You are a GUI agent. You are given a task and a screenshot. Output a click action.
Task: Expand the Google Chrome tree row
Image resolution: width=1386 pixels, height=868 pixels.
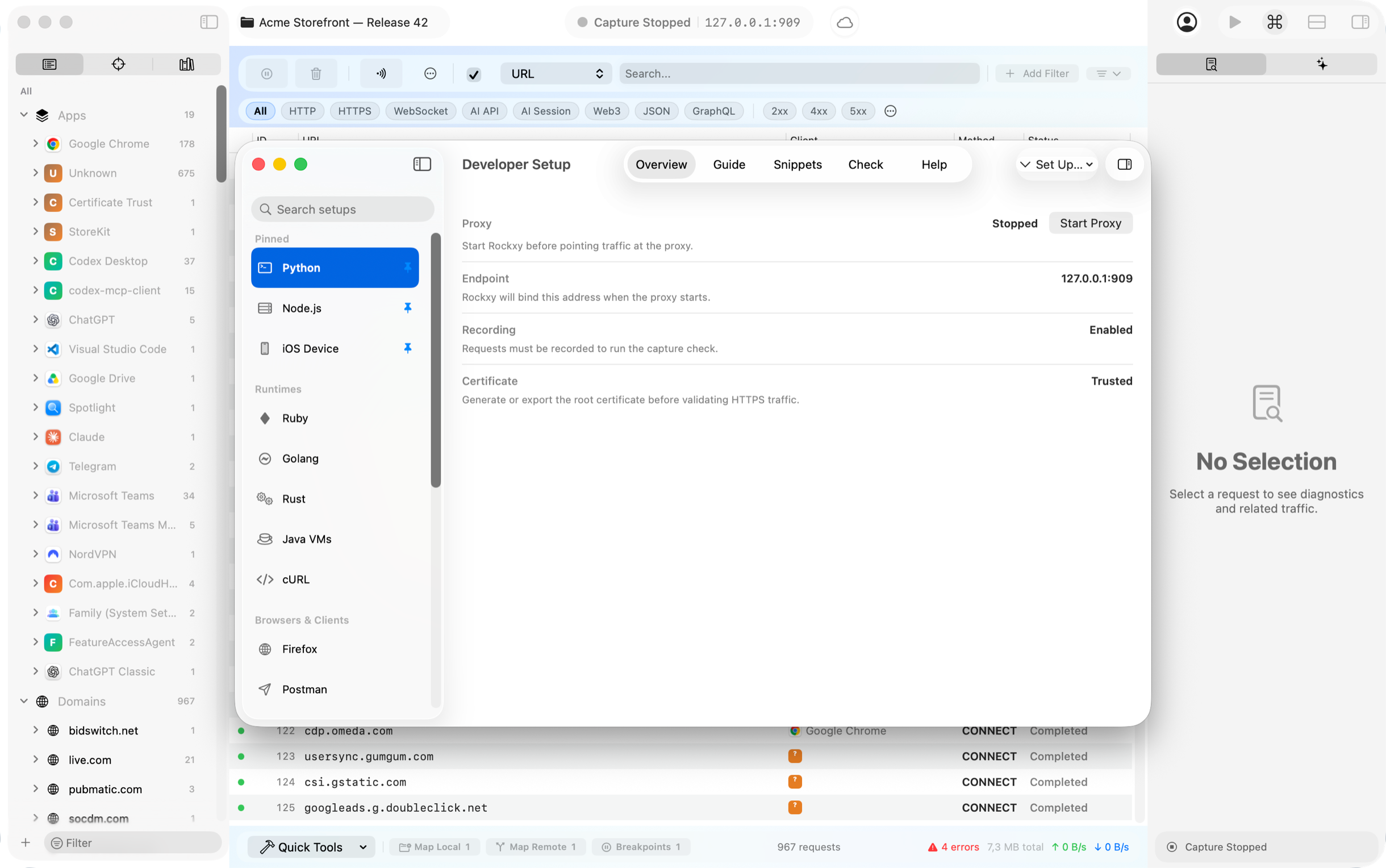36,144
